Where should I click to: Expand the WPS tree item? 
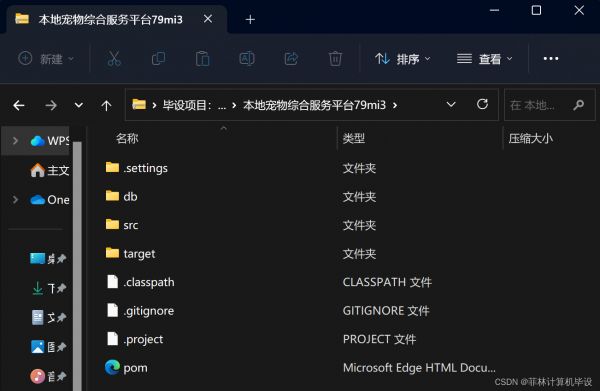pyautogui.click(x=15, y=141)
